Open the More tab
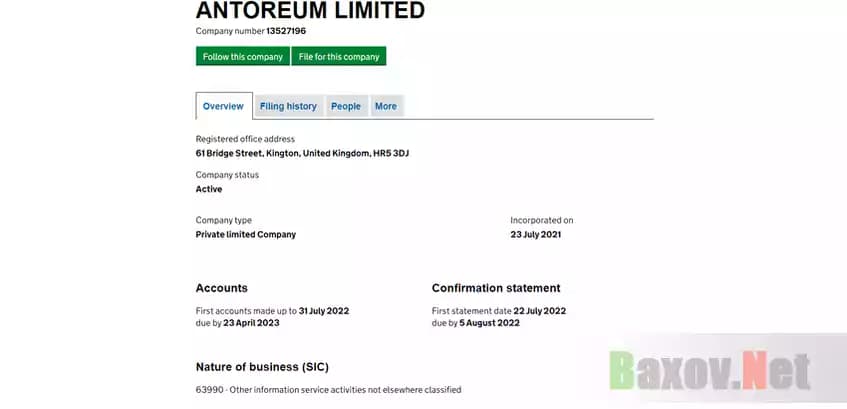 click(x=386, y=106)
